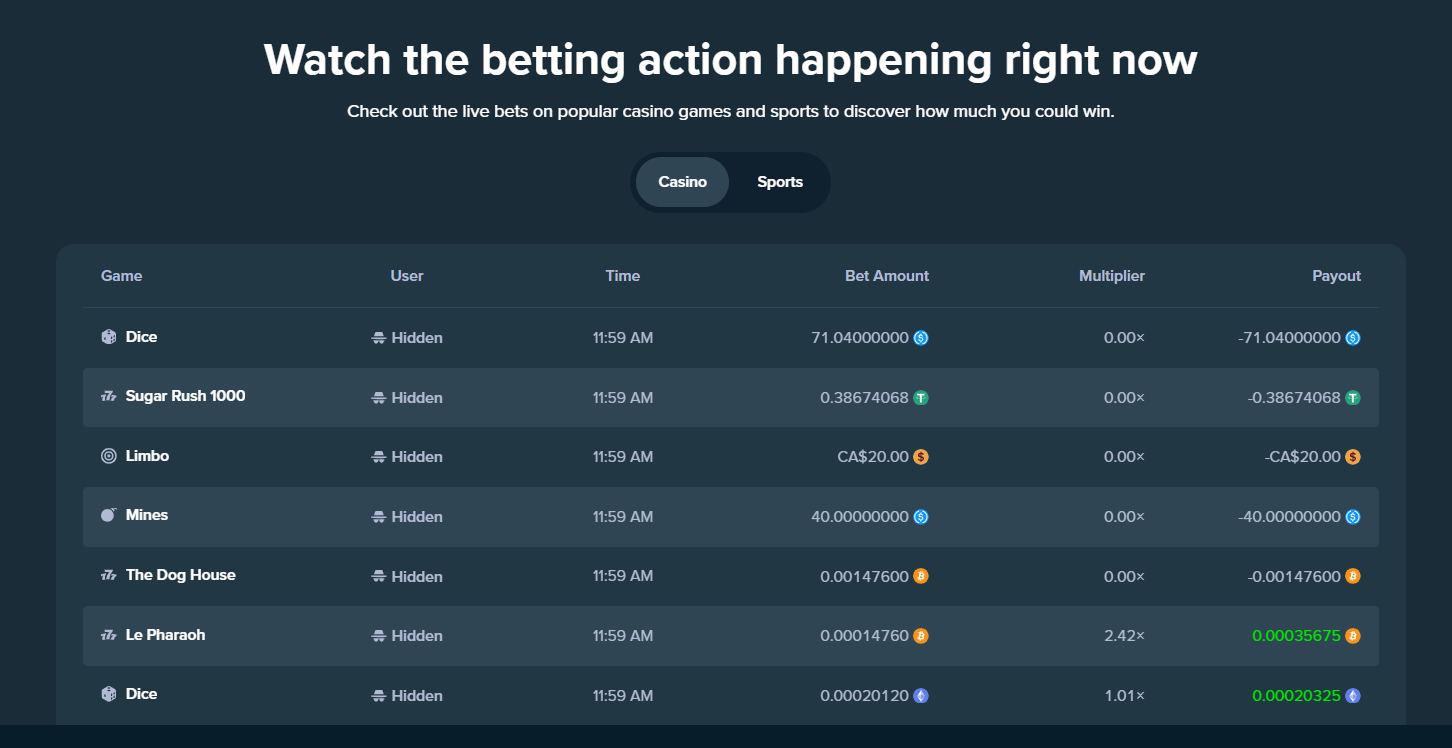The height and width of the screenshot is (748, 1452).
Task: Click the dice icon in the first row
Action: 109,337
